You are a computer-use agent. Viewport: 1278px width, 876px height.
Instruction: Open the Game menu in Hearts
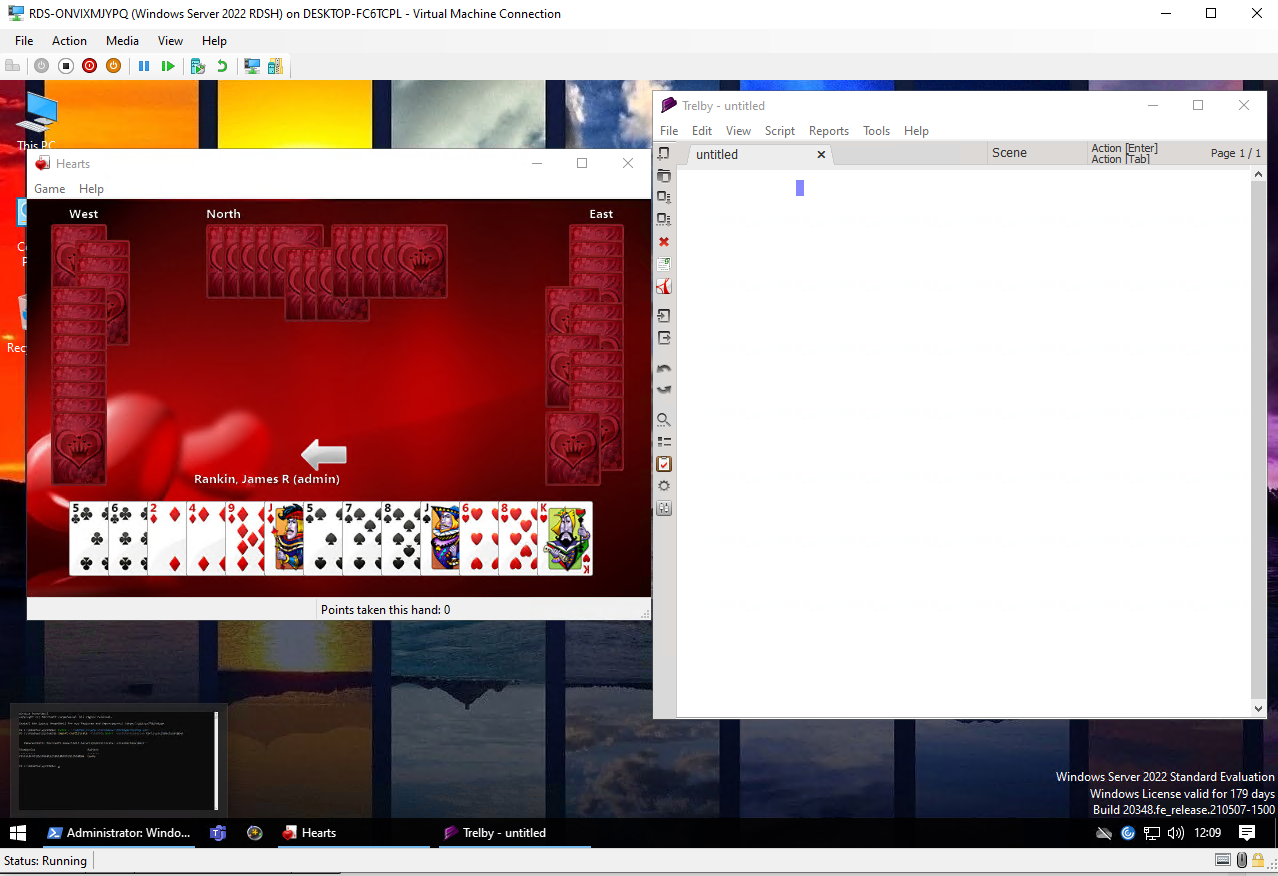click(x=49, y=189)
